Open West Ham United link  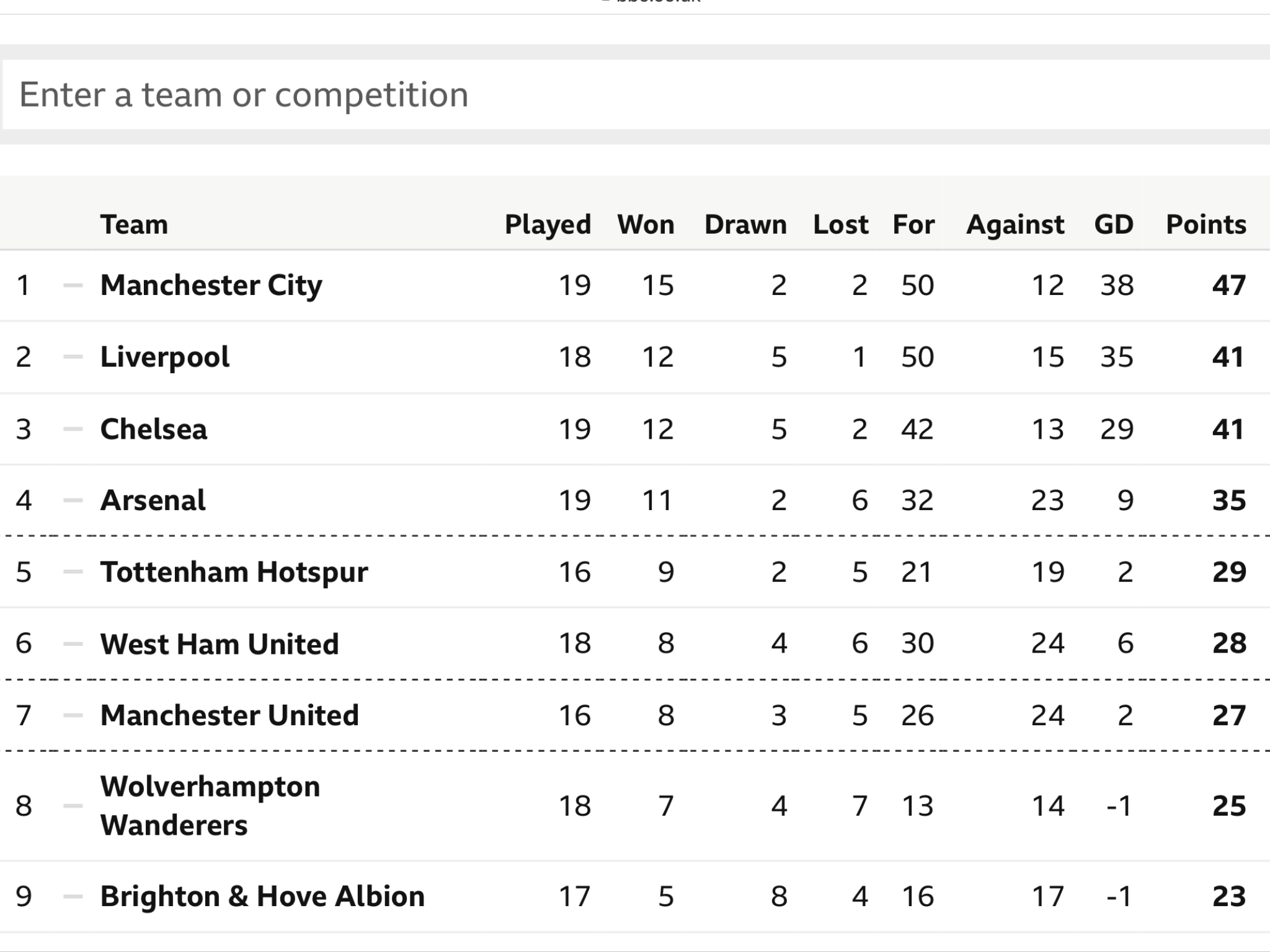coord(220,644)
